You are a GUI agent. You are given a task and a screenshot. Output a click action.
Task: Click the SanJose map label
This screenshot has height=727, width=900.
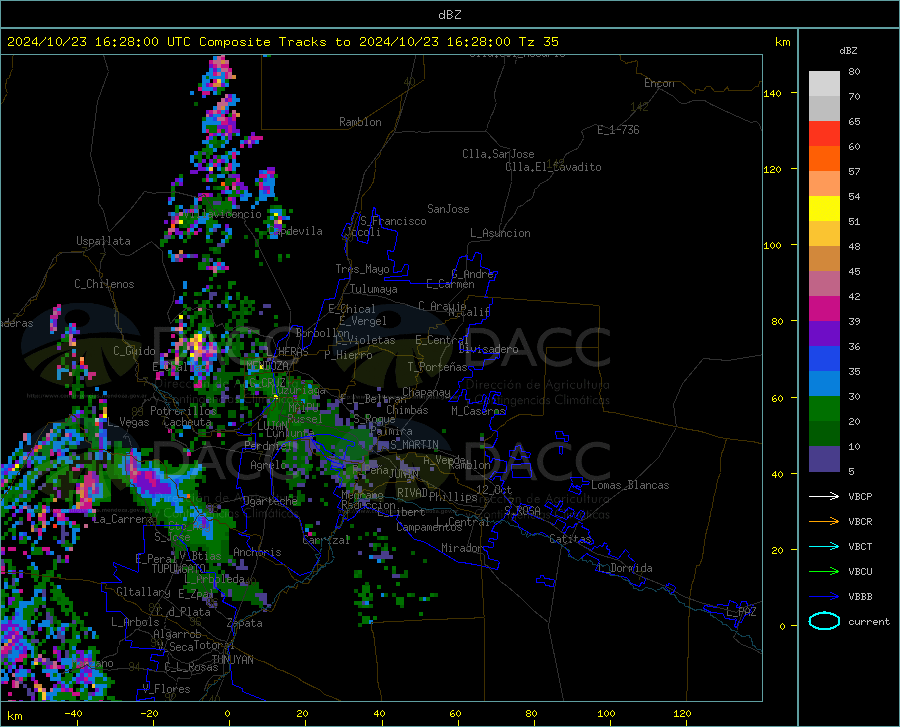pyautogui.click(x=448, y=209)
